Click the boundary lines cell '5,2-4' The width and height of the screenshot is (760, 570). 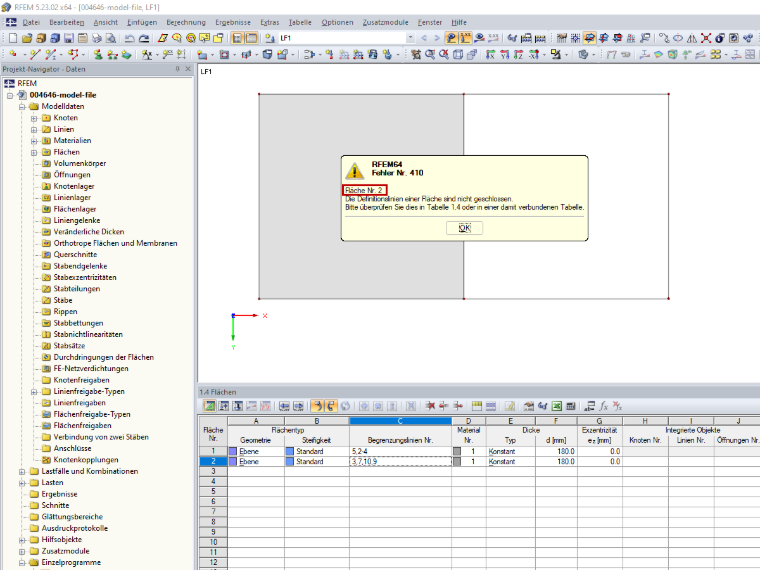coord(400,451)
